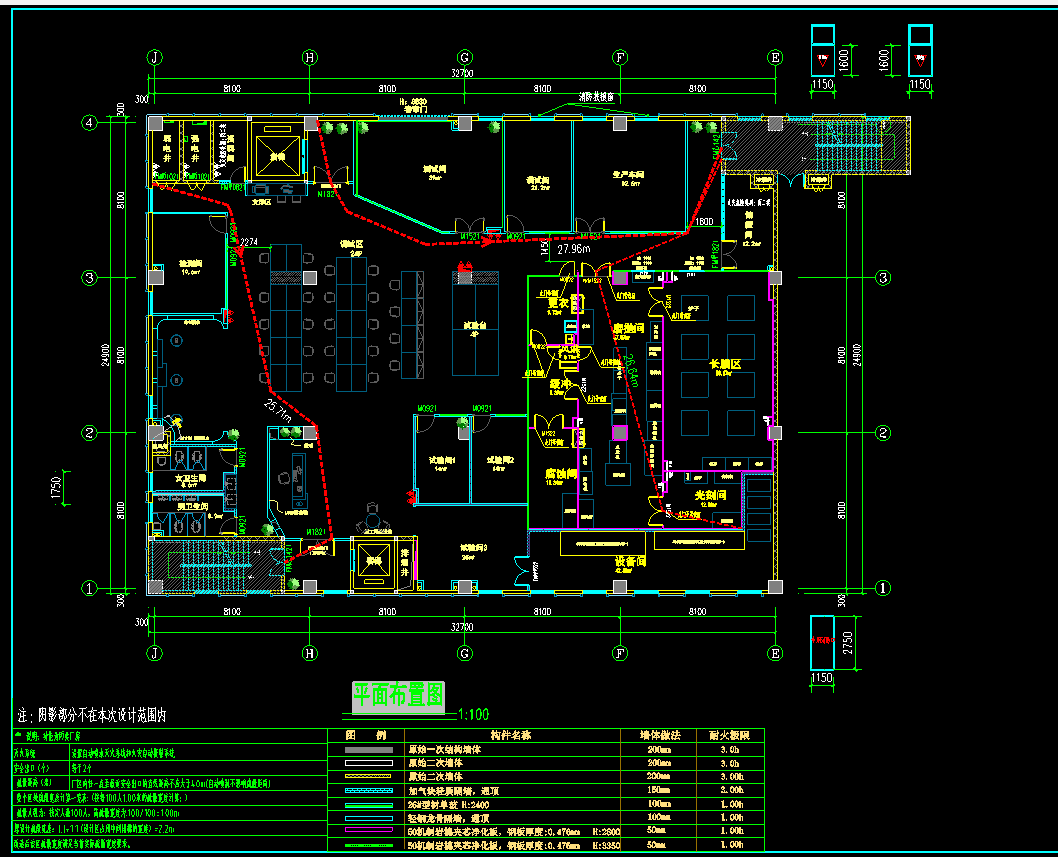Click the bottom elevator shaft symbol
1058x857 pixels.
(x=376, y=562)
